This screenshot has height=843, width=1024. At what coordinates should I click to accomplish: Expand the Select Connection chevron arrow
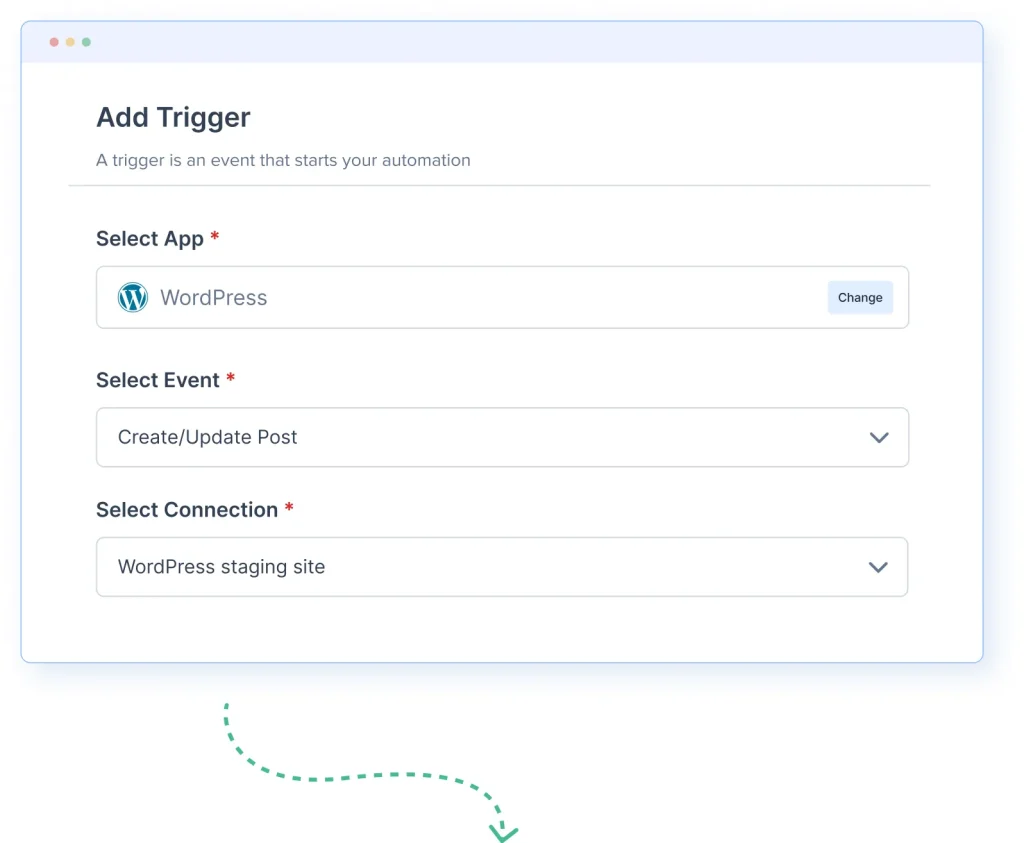click(x=878, y=567)
